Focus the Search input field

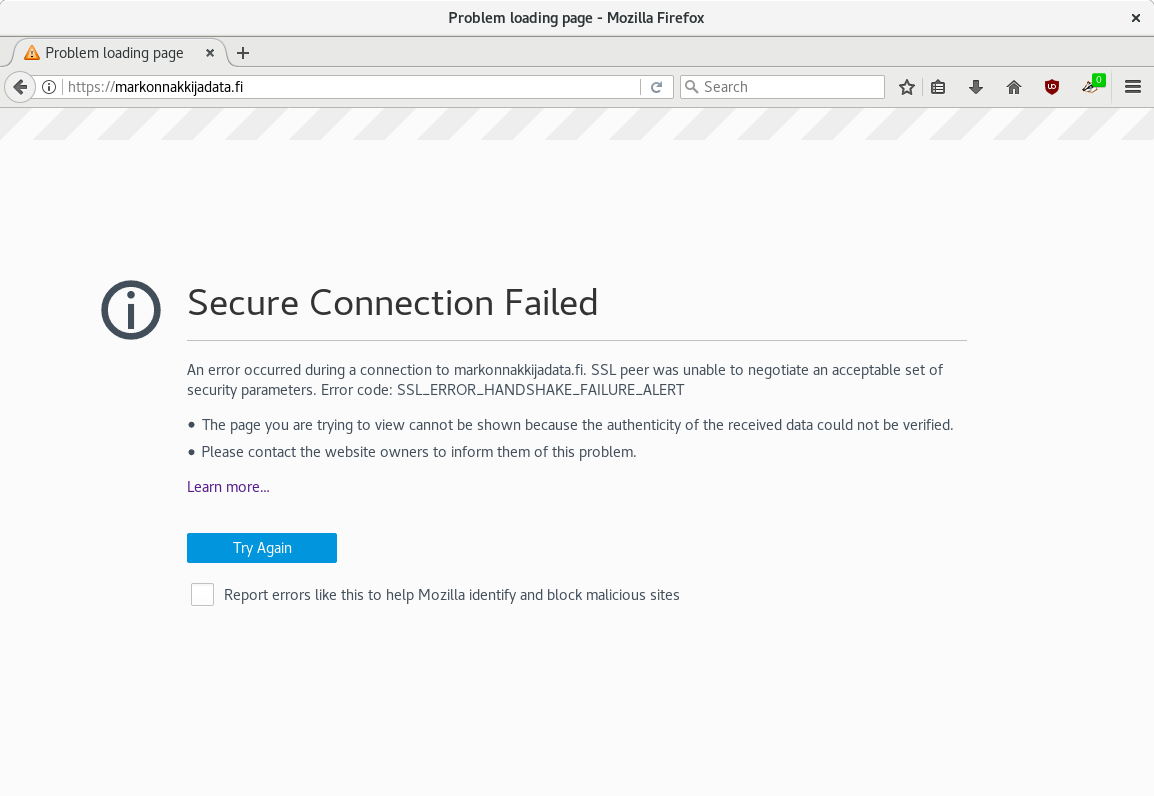[x=790, y=87]
